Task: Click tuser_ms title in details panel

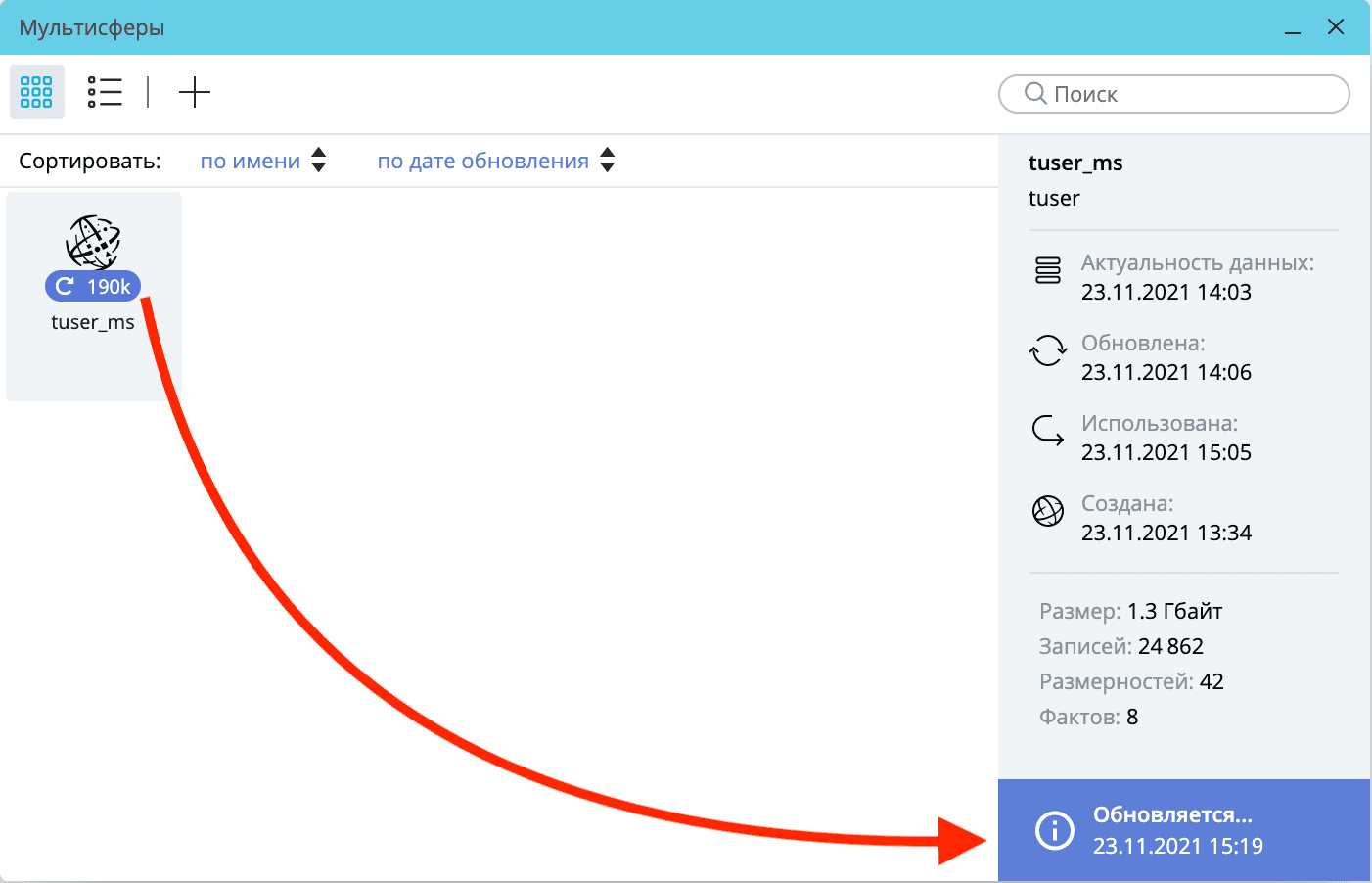Action: 1075,163
